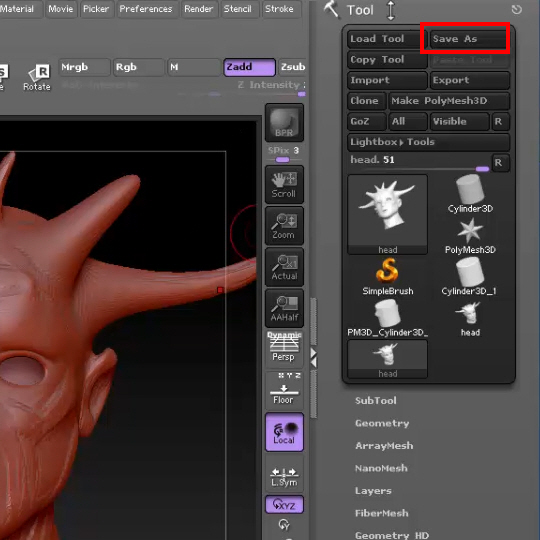Click the head 51 tool slider

419,163
